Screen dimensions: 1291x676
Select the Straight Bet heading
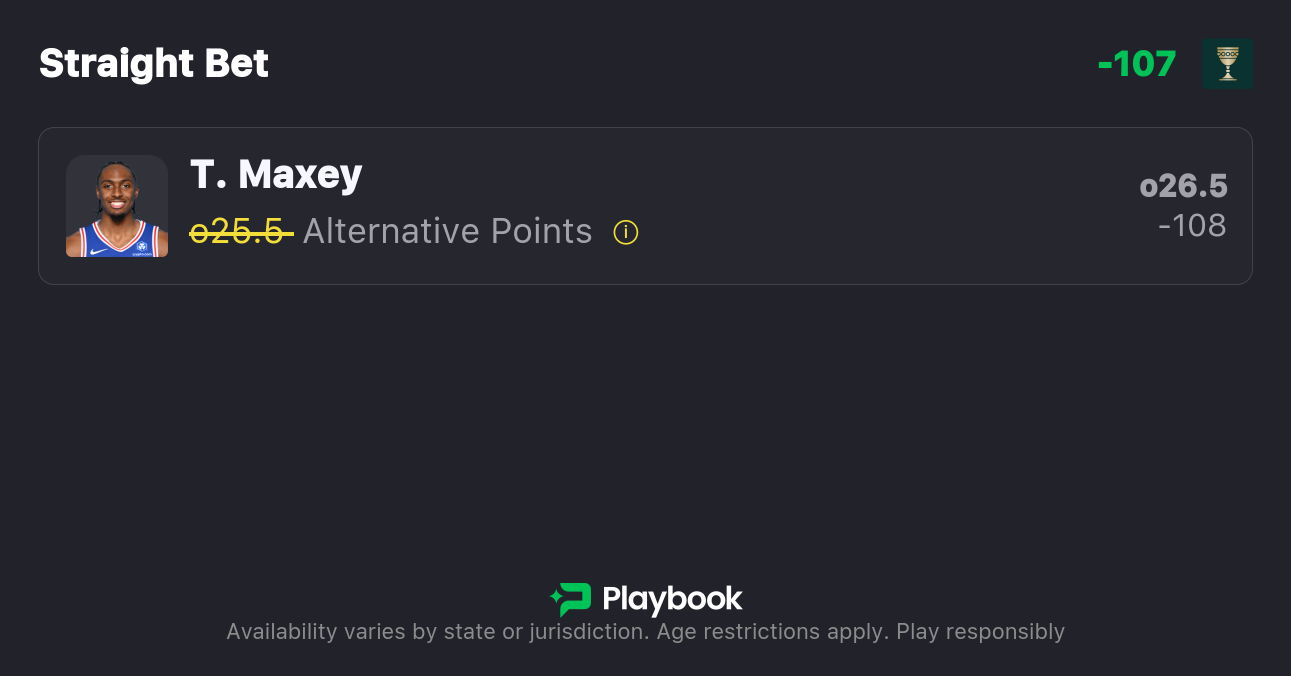click(x=154, y=64)
